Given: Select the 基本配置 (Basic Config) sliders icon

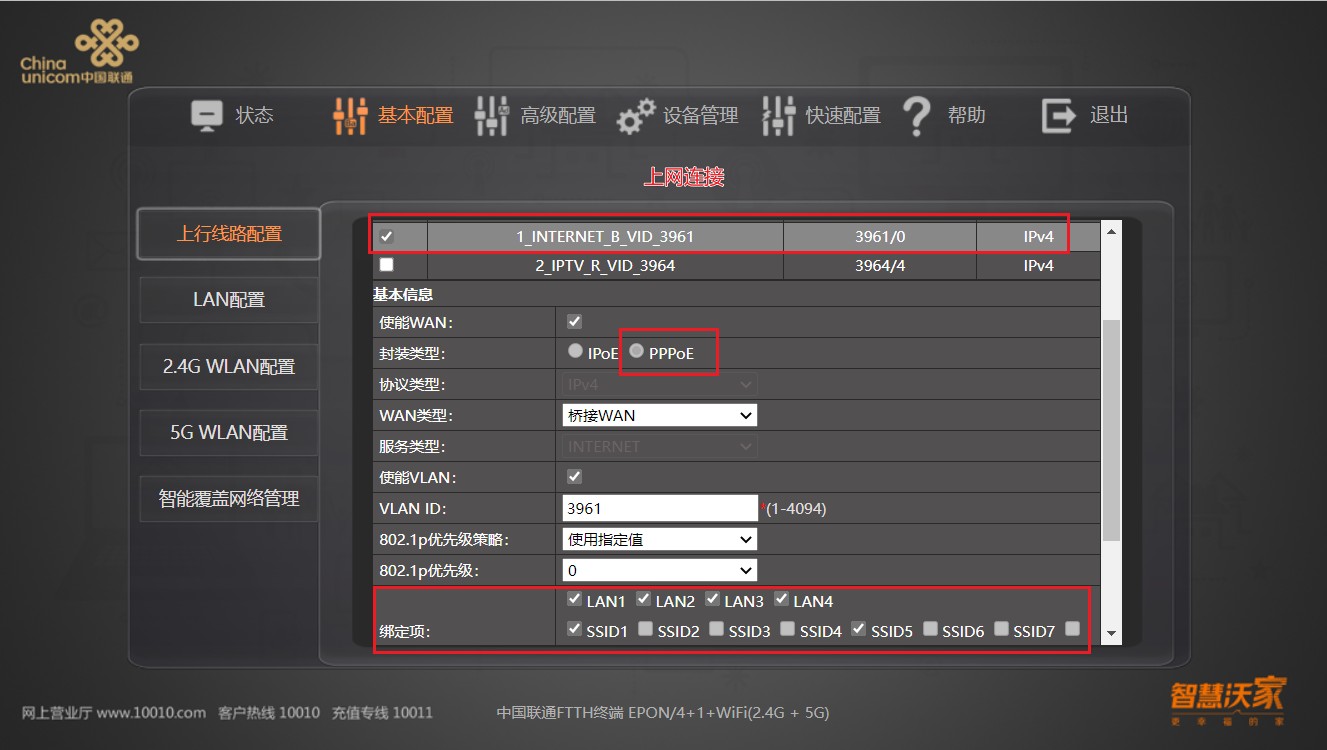Looking at the screenshot, I should tap(349, 115).
